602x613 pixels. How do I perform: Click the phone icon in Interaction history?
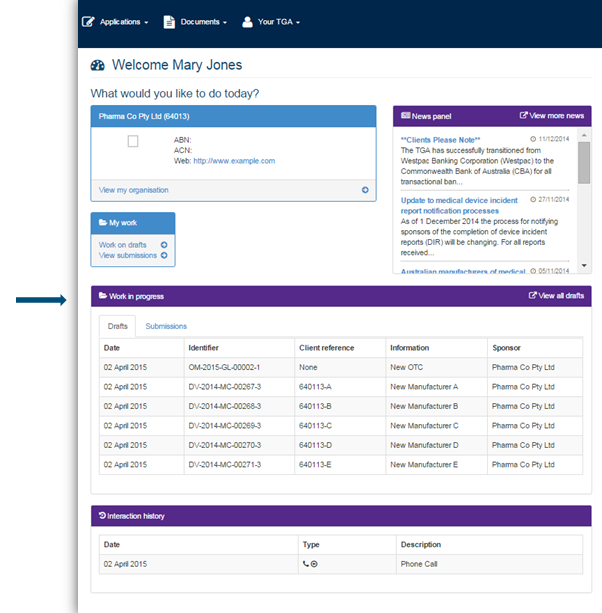pos(306,564)
